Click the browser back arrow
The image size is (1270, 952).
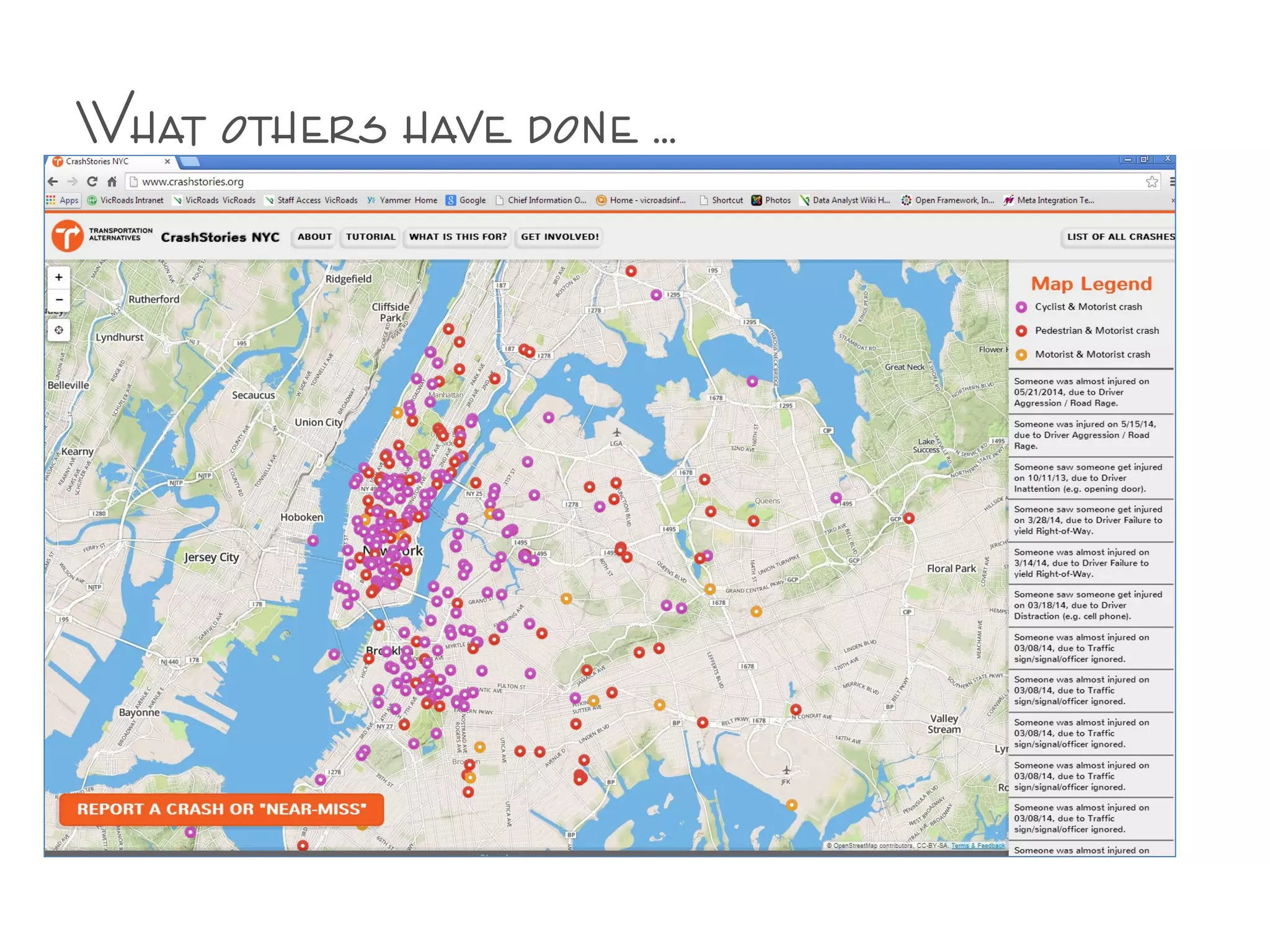(53, 182)
